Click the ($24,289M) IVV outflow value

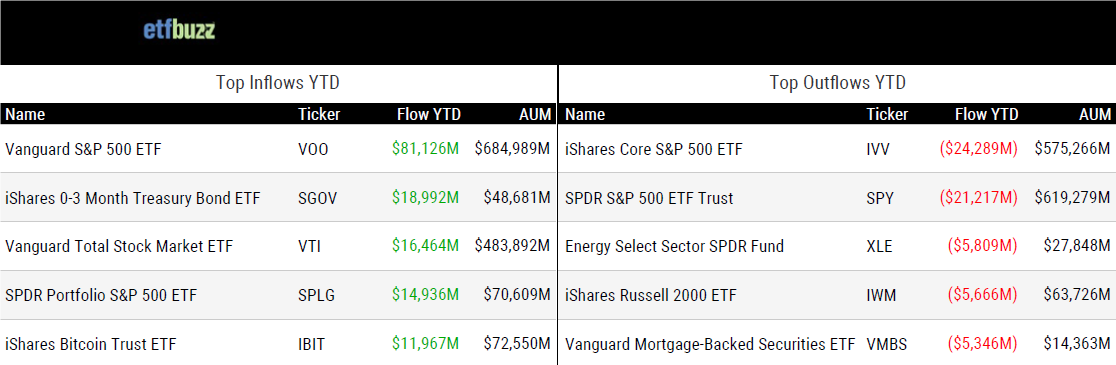(x=979, y=149)
